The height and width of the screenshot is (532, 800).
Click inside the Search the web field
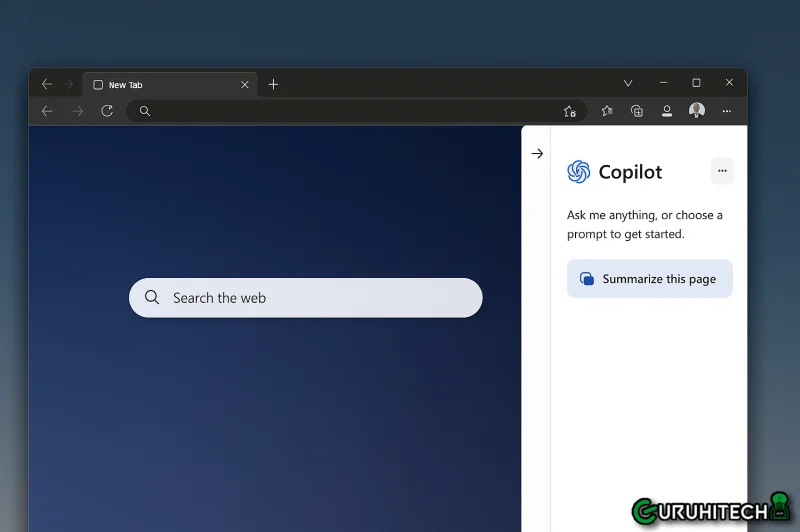coord(320,298)
